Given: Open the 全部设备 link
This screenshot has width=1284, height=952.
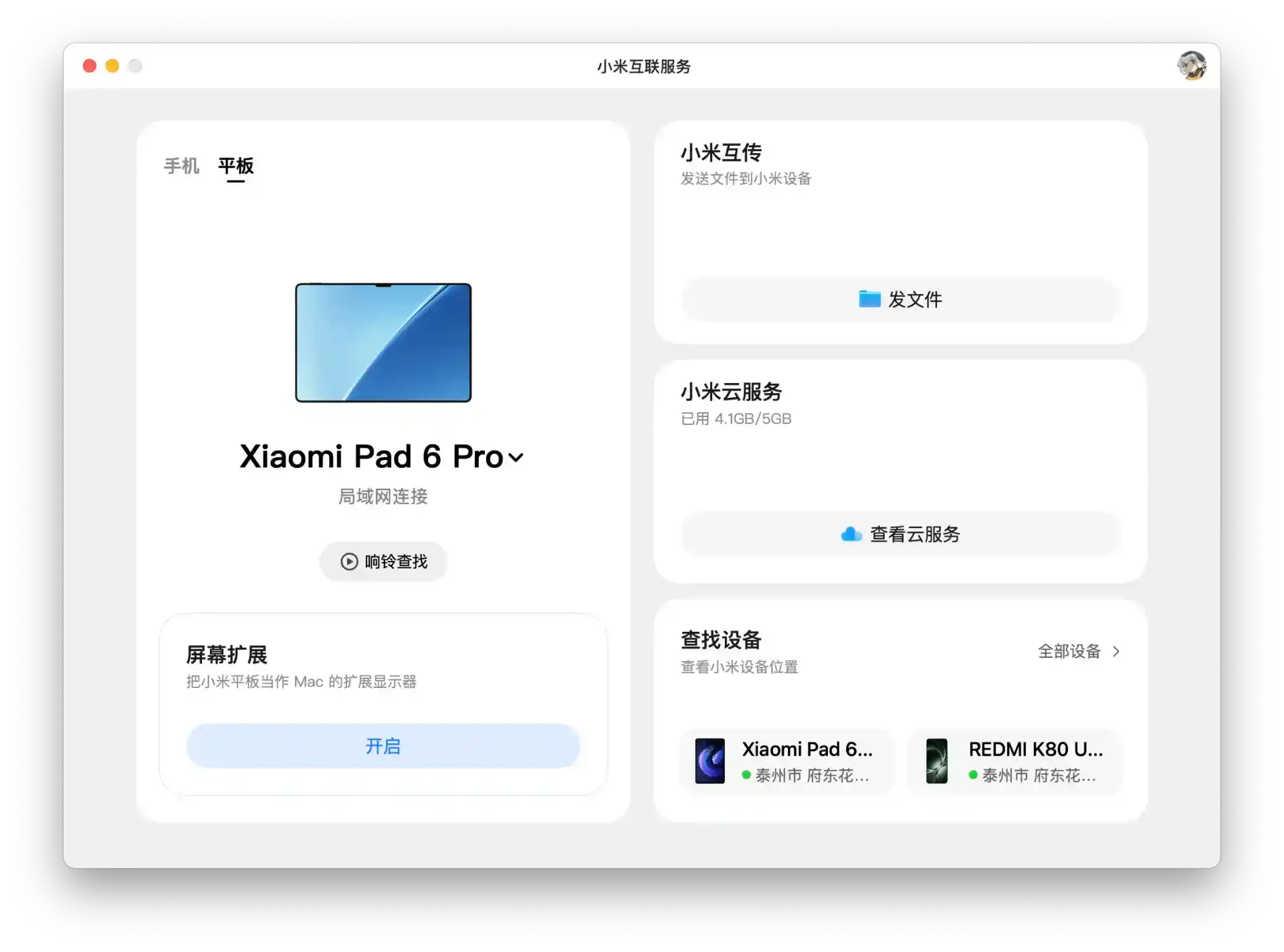Looking at the screenshot, I should point(1069,651).
